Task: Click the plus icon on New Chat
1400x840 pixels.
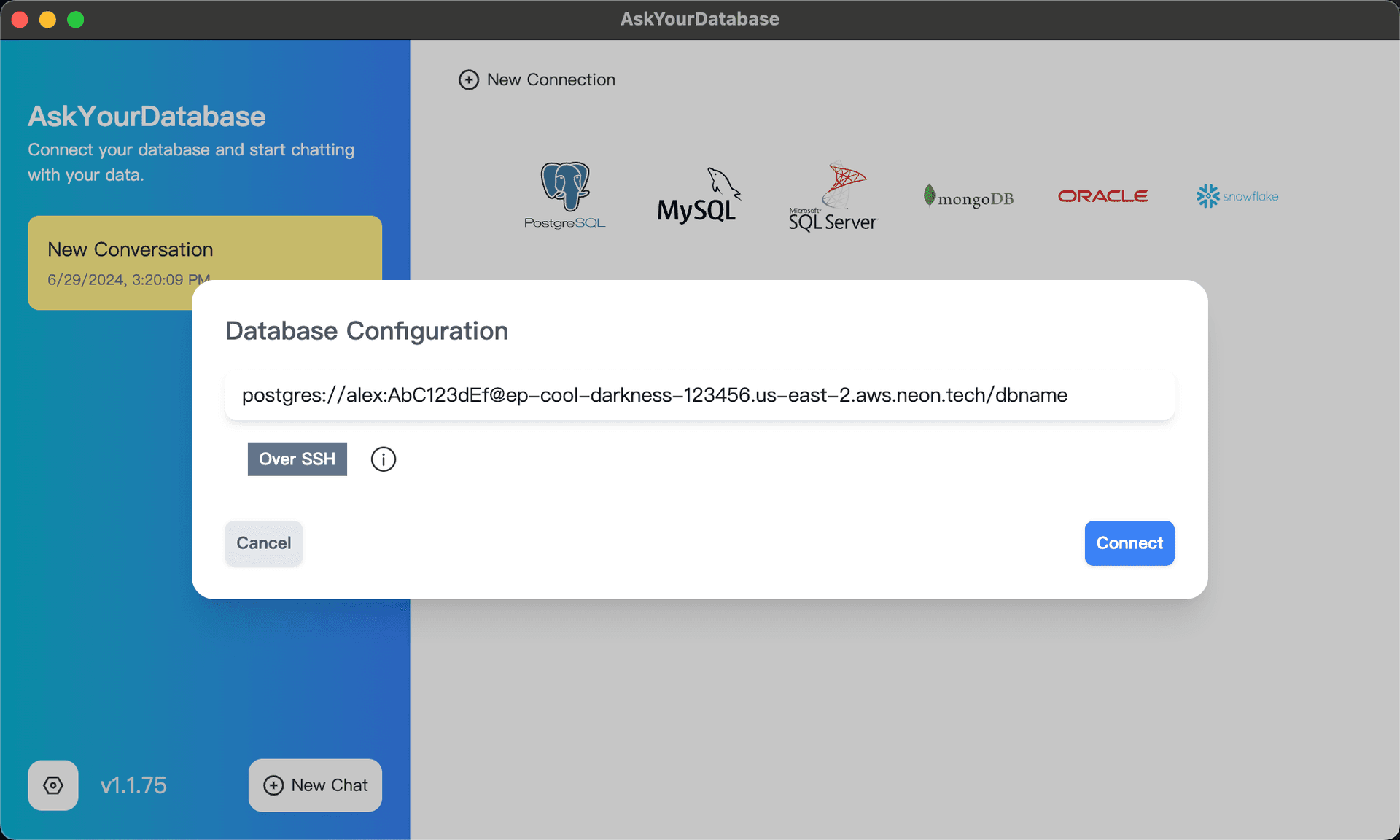Action: pos(274,785)
